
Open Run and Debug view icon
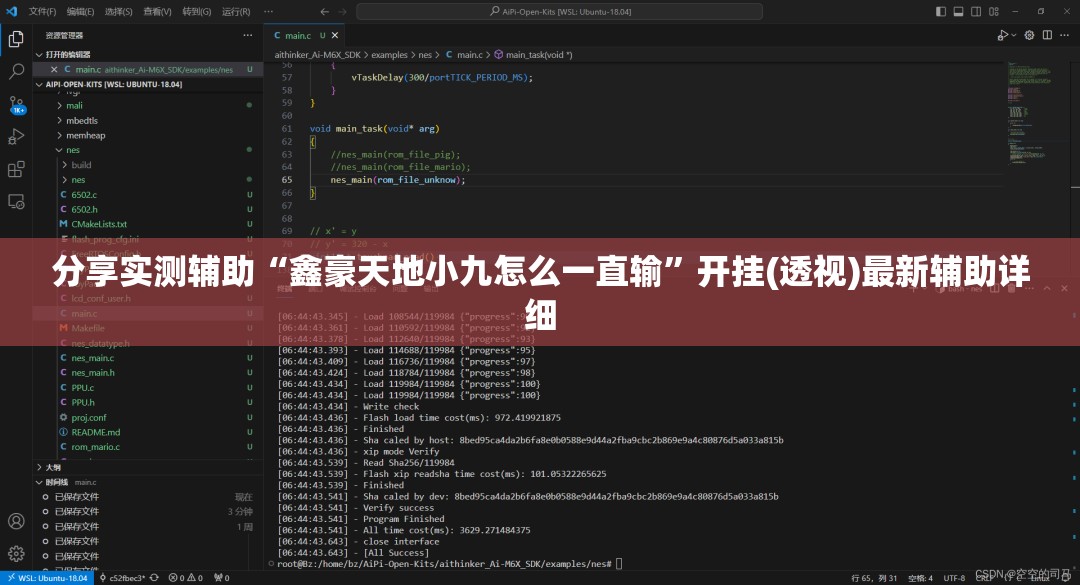click(x=16, y=136)
